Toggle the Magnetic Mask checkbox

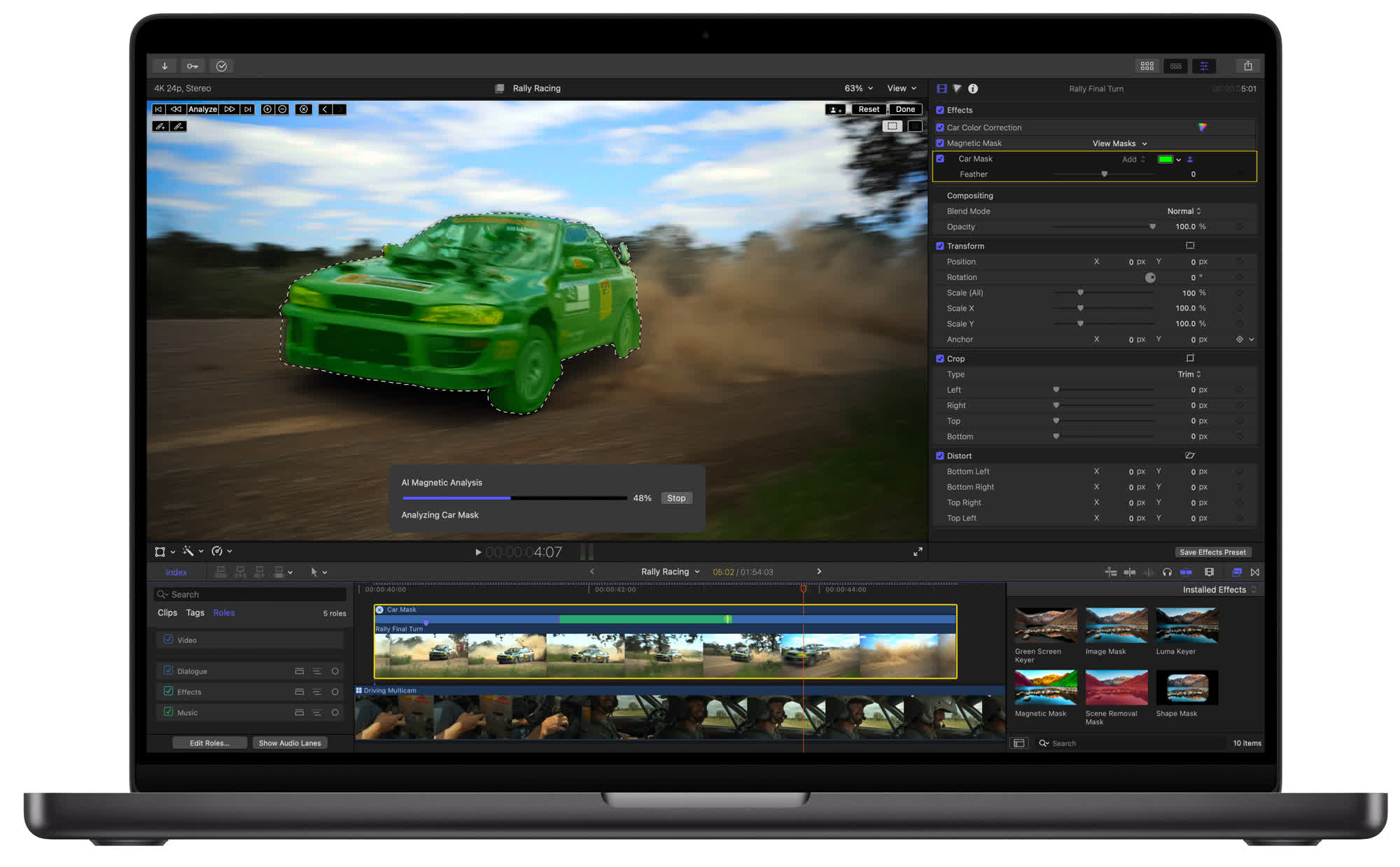[x=940, y=143]
